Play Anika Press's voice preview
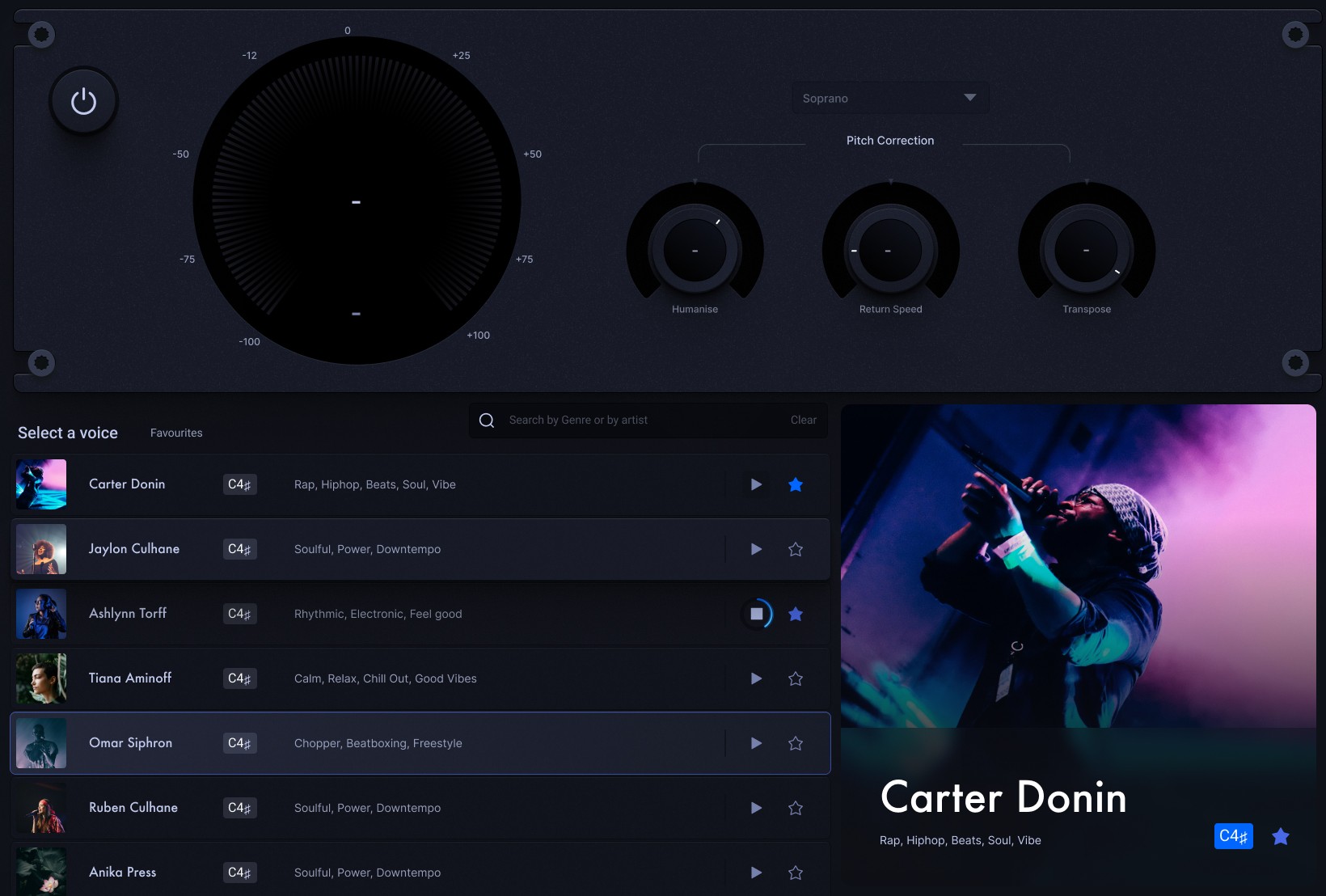Screen dimensions: 1326x896 click(x=755, y=872)
